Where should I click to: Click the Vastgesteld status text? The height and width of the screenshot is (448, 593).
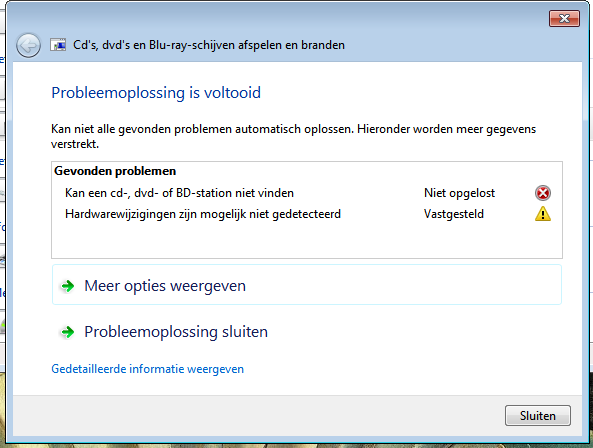click(x=453, y=214)
